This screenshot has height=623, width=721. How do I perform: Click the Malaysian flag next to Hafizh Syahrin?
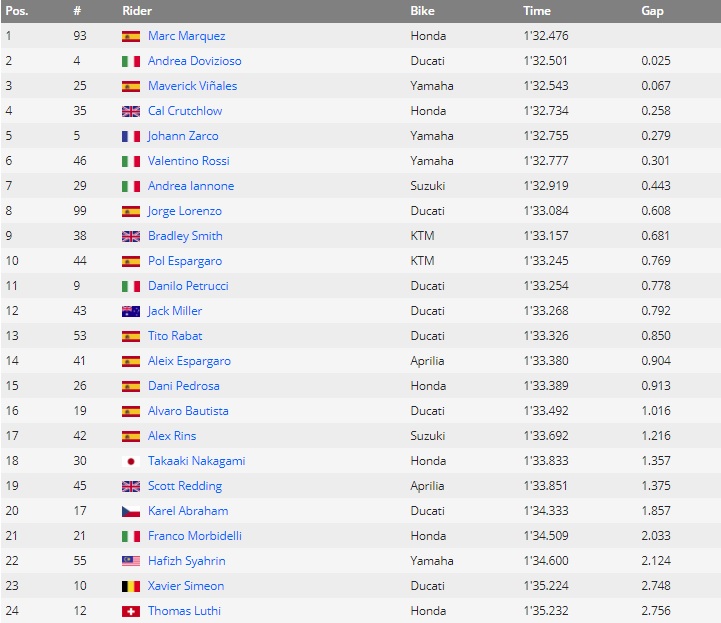pyautogui.click(x=131, y=561)
